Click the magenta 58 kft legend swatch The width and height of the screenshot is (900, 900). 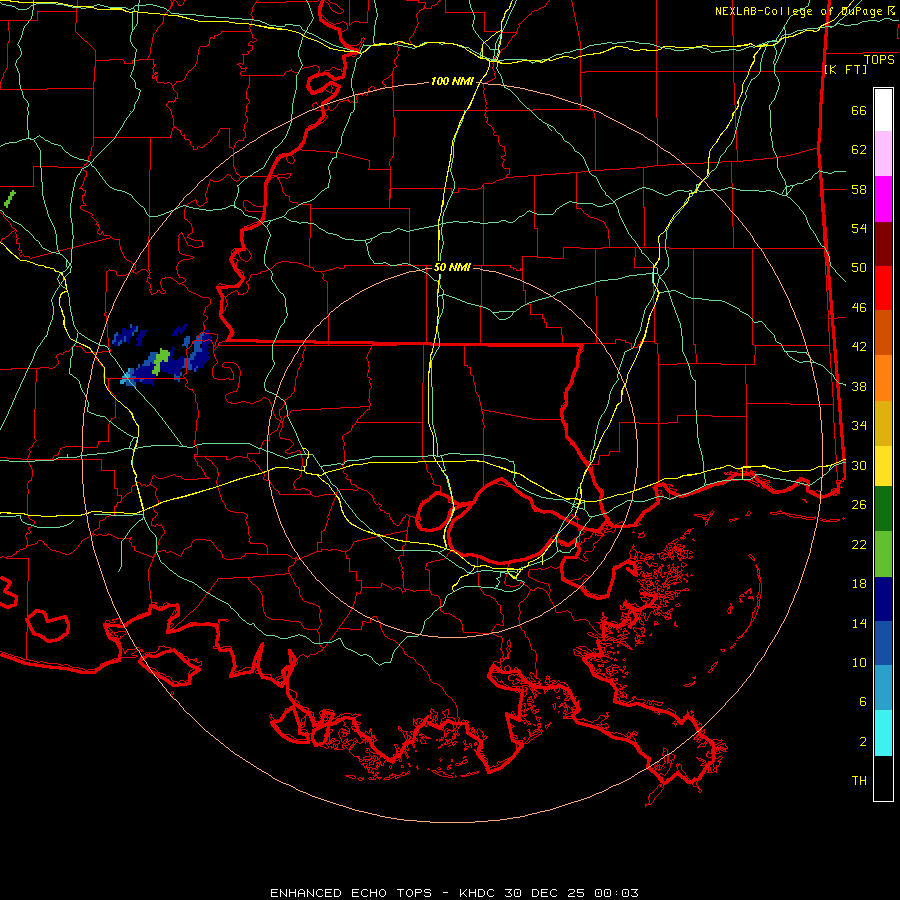[883, 199]
